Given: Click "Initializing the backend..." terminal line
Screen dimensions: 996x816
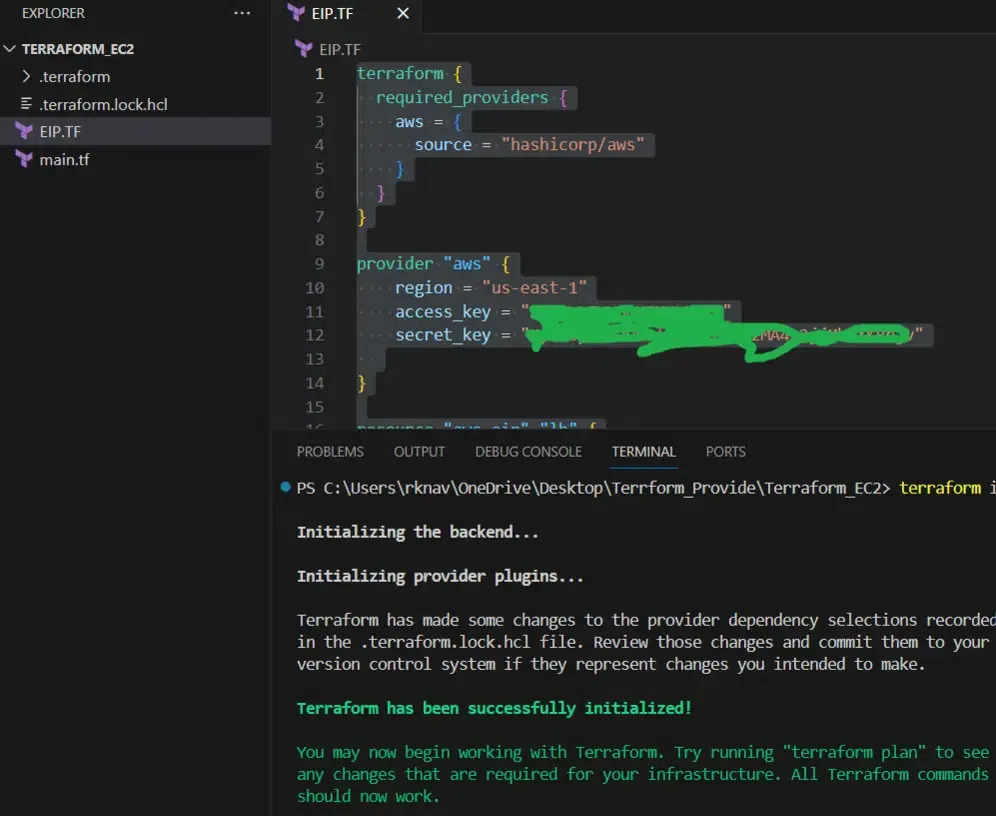Looking at the screenshot, I should (418, 532).
